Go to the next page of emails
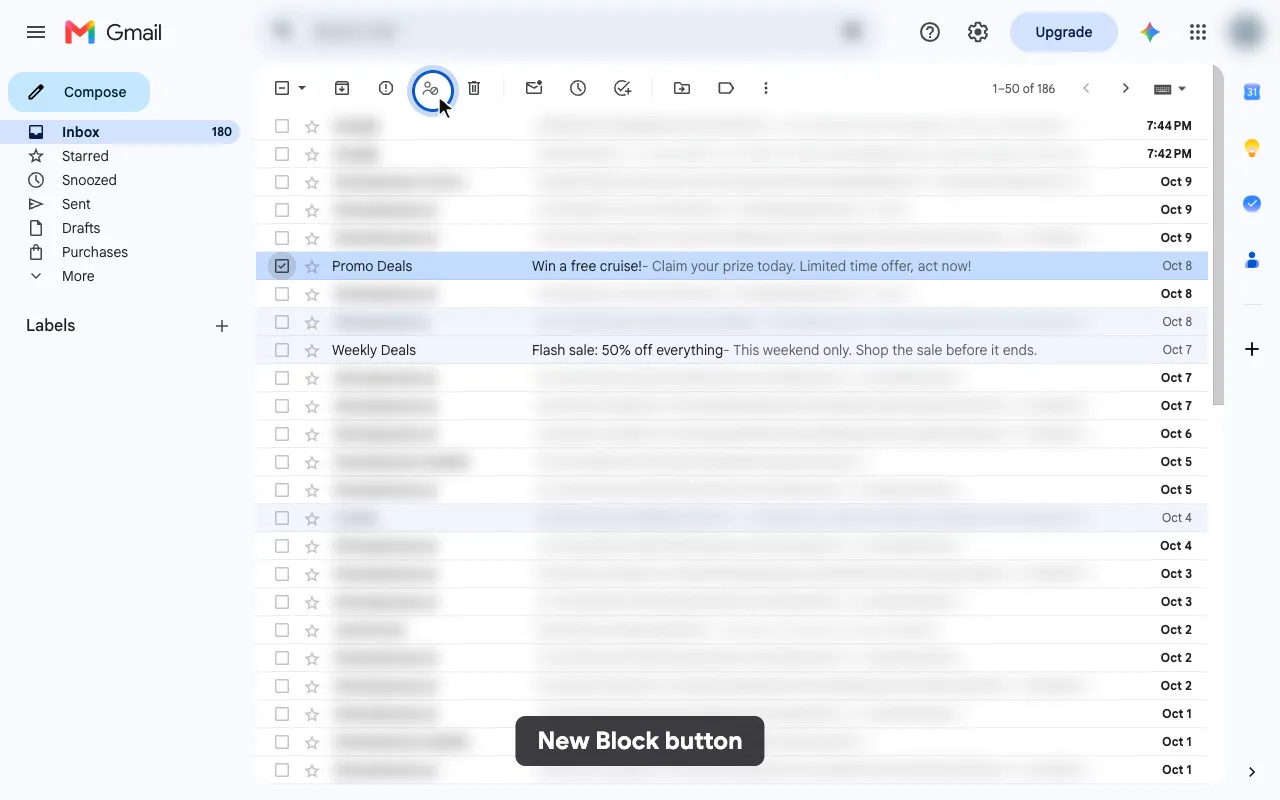Viewport: 1280px width, 800px height. 1126,89
